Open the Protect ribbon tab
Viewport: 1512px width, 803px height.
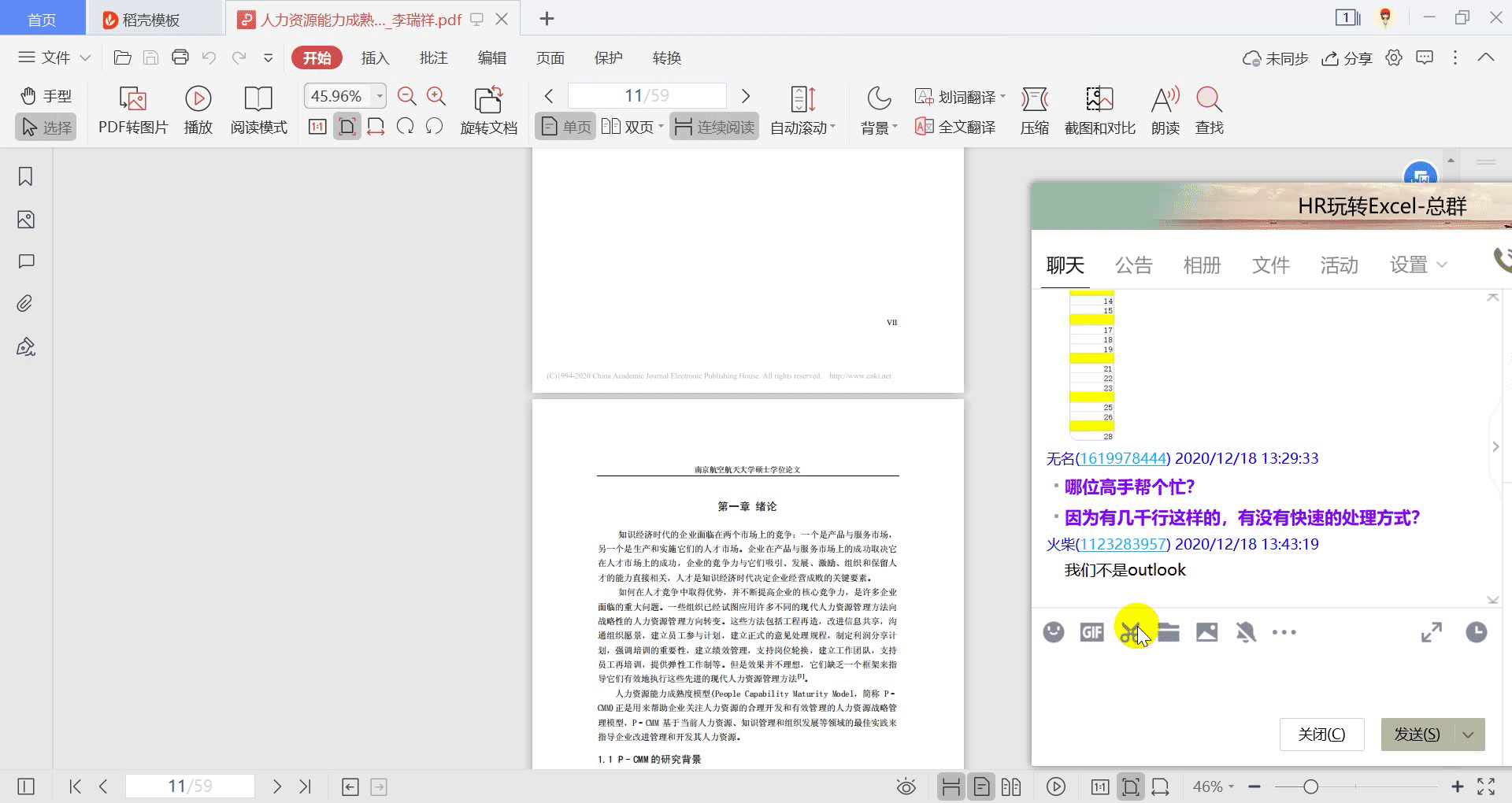[608, 58]
